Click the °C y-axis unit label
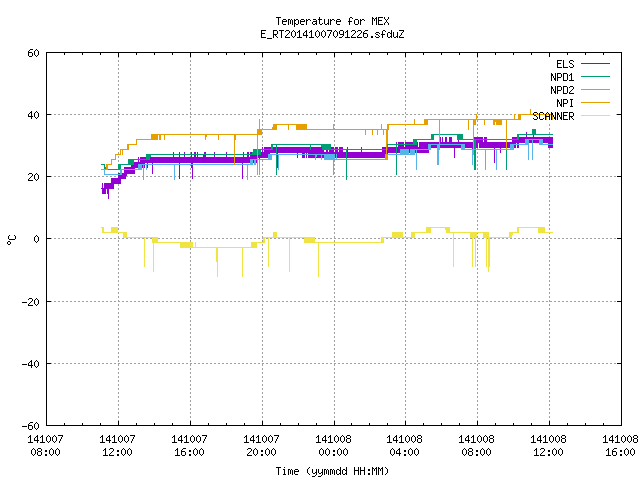The image size is (640, 480). click(x=12, y=240)
